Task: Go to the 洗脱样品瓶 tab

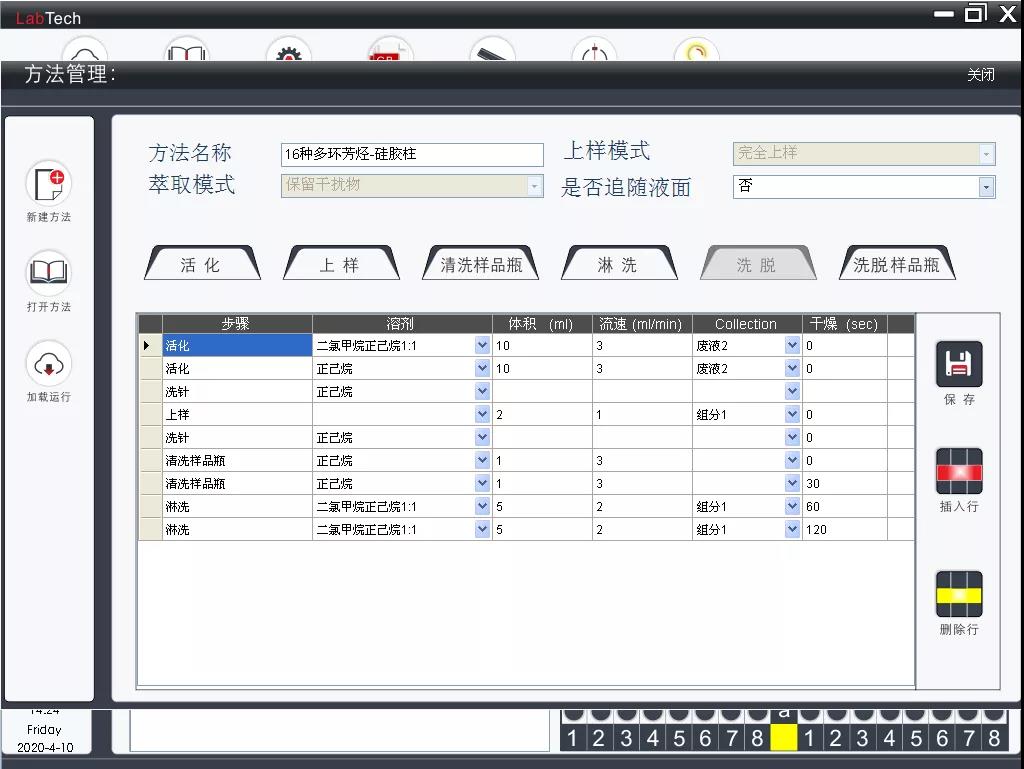Action: pyautogui.click(x=896, y=265)
